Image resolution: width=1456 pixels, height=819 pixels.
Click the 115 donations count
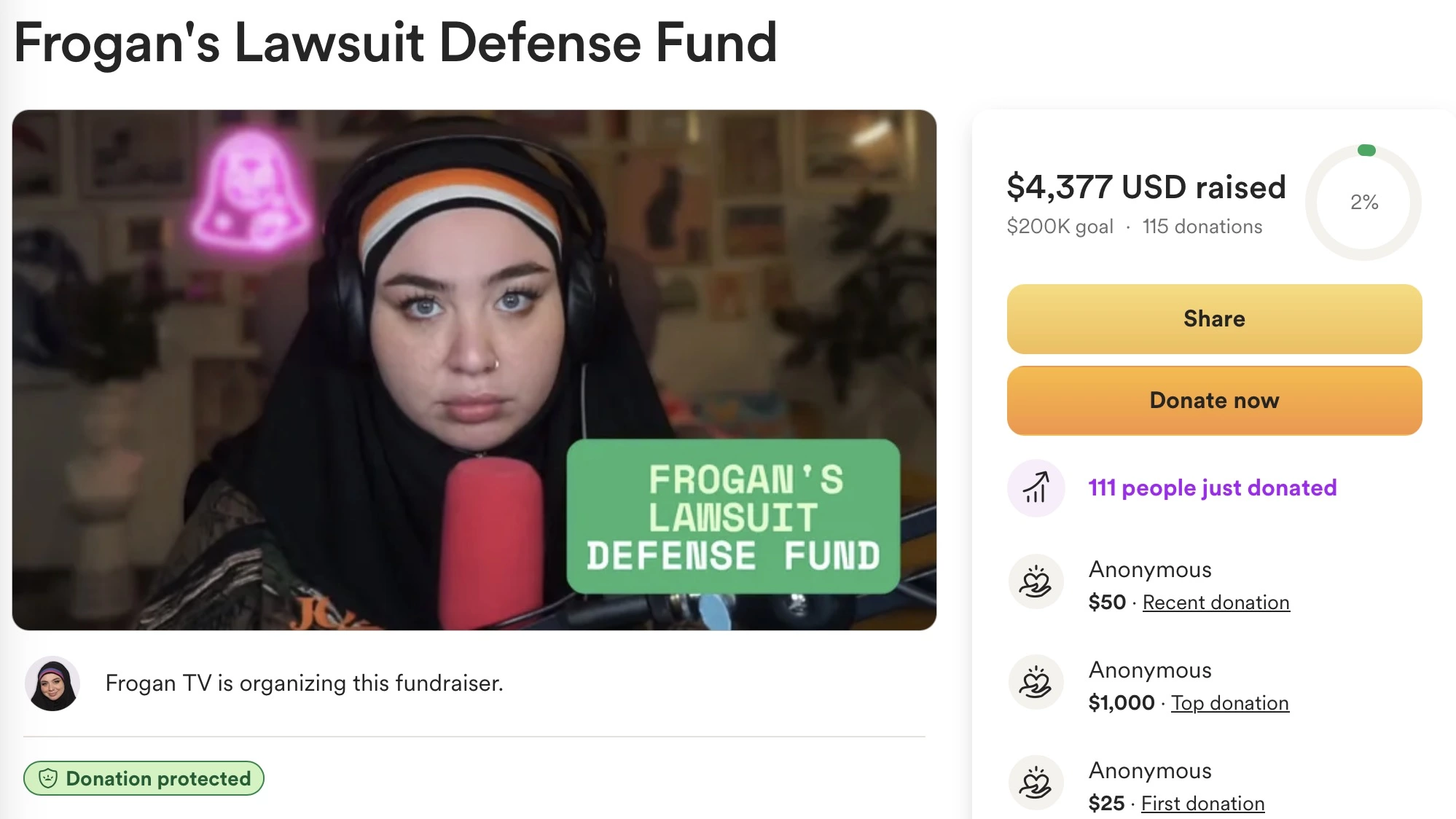(1202, 227)
